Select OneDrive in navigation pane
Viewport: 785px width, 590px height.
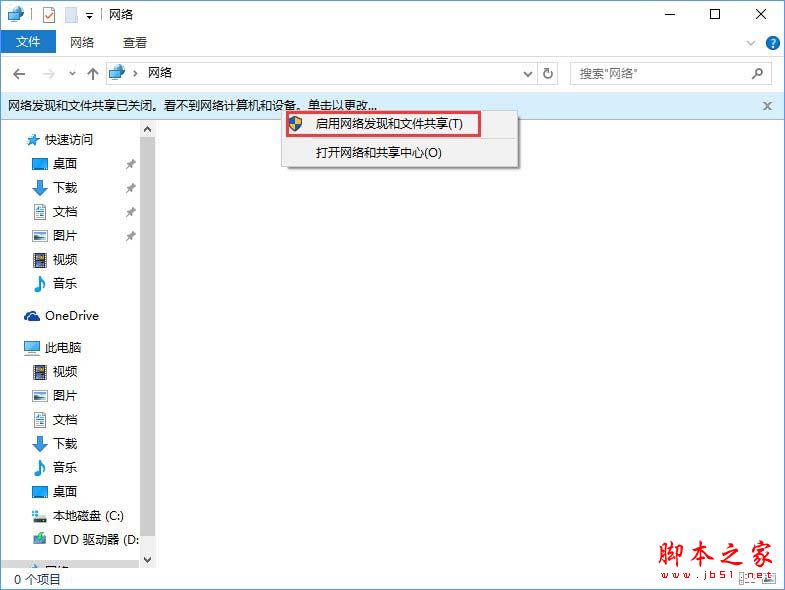(x=72, y=316)
